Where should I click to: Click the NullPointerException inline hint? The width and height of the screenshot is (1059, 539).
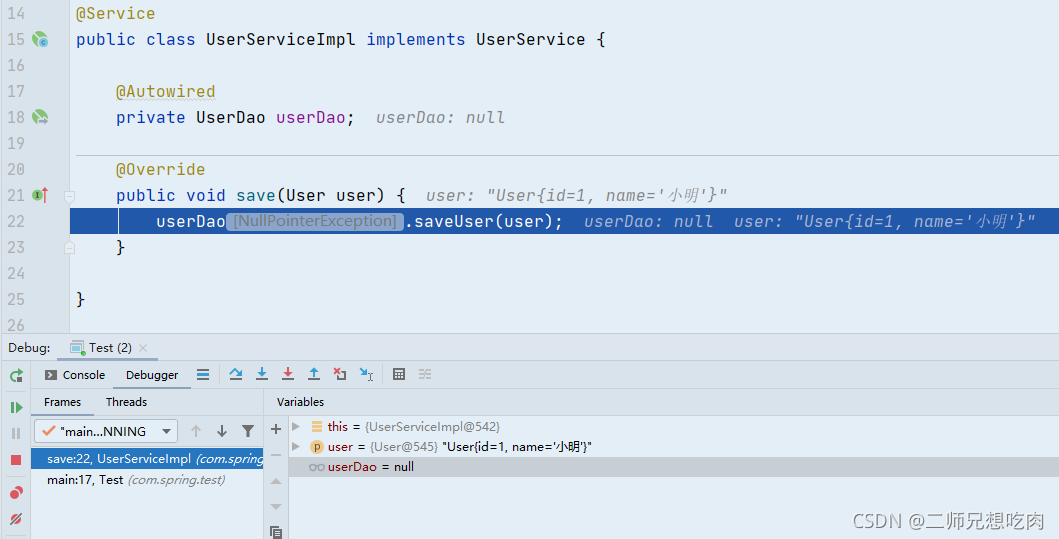pyautogui.click(x=315, y=221)
